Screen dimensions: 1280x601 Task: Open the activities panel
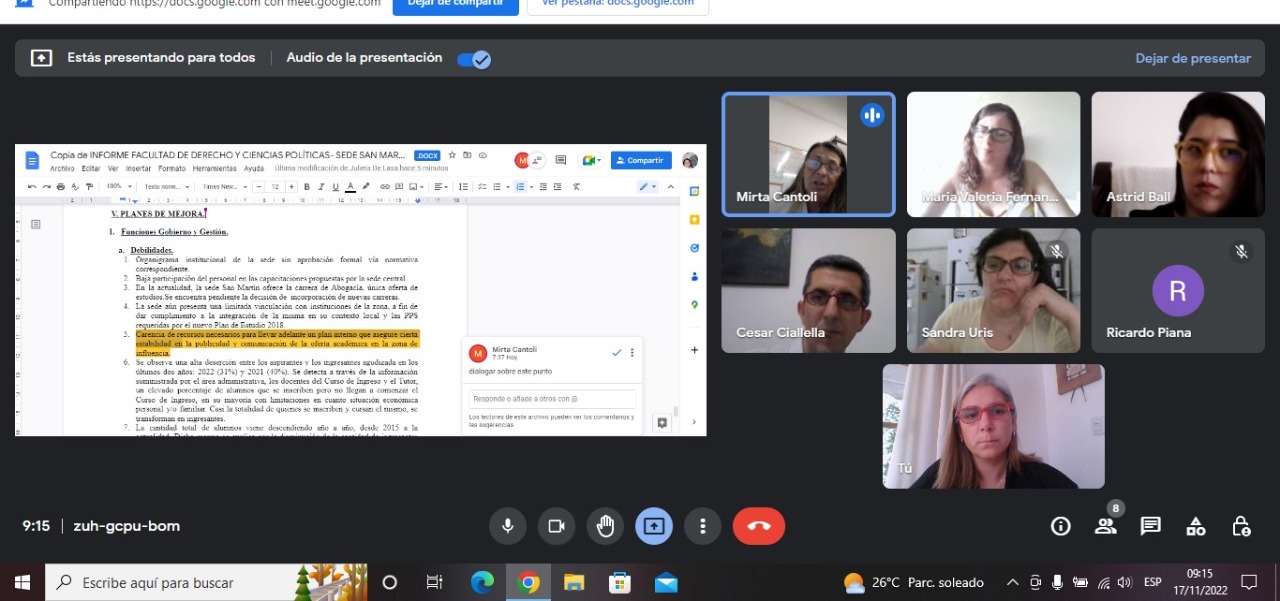click(x=1196, y=526)
